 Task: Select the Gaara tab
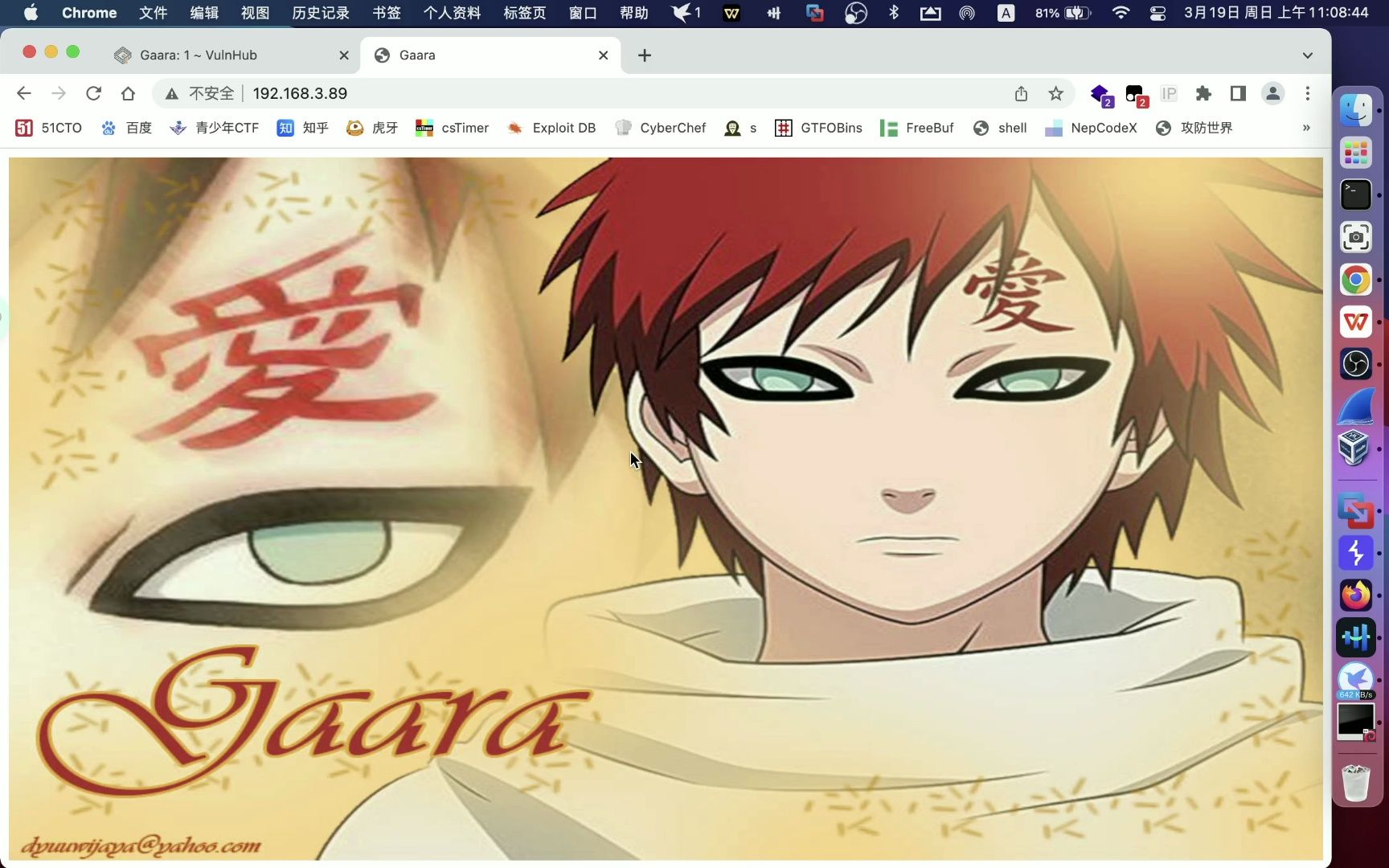coord(490,55)
